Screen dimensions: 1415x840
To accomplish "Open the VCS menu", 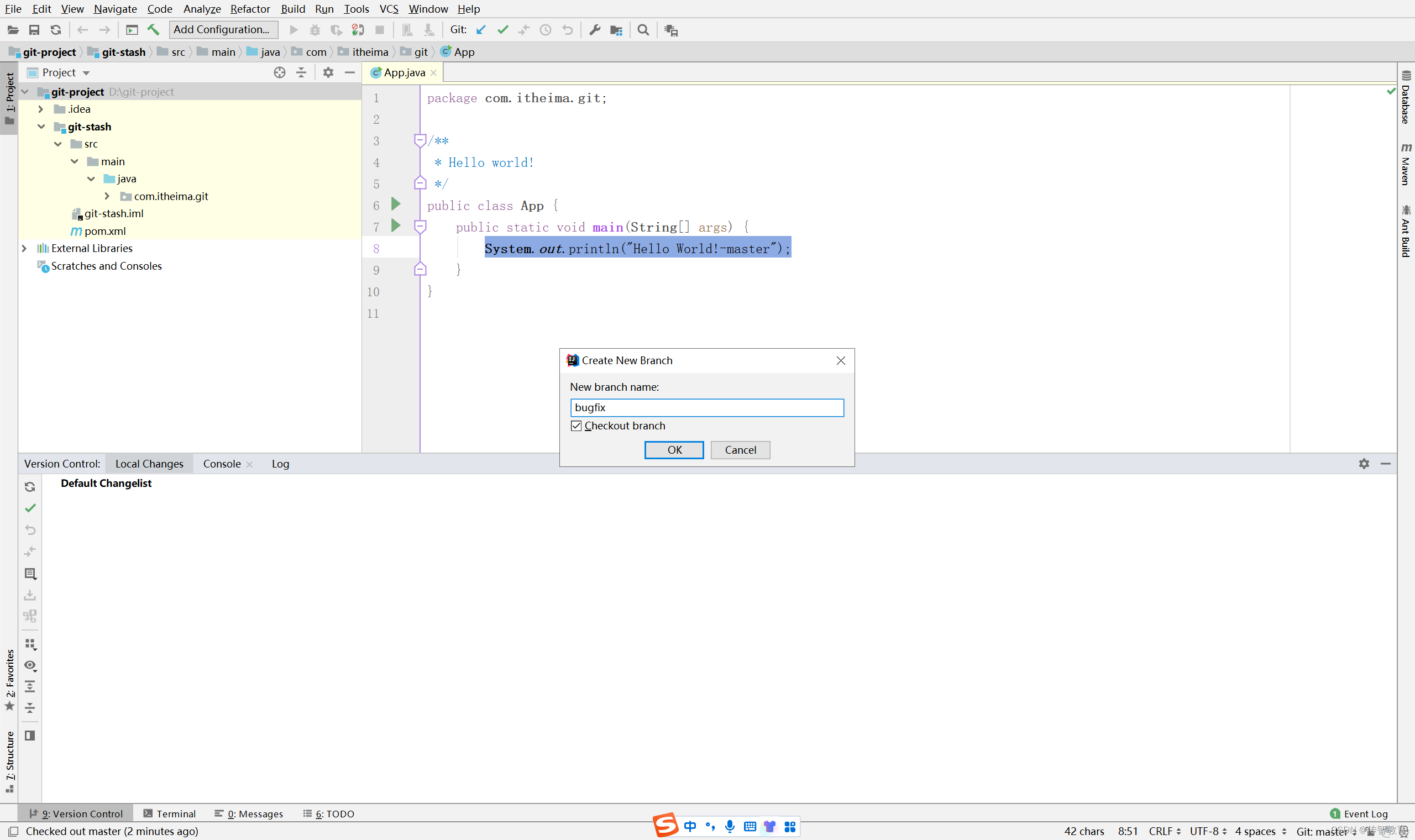I will click(388, 8).
